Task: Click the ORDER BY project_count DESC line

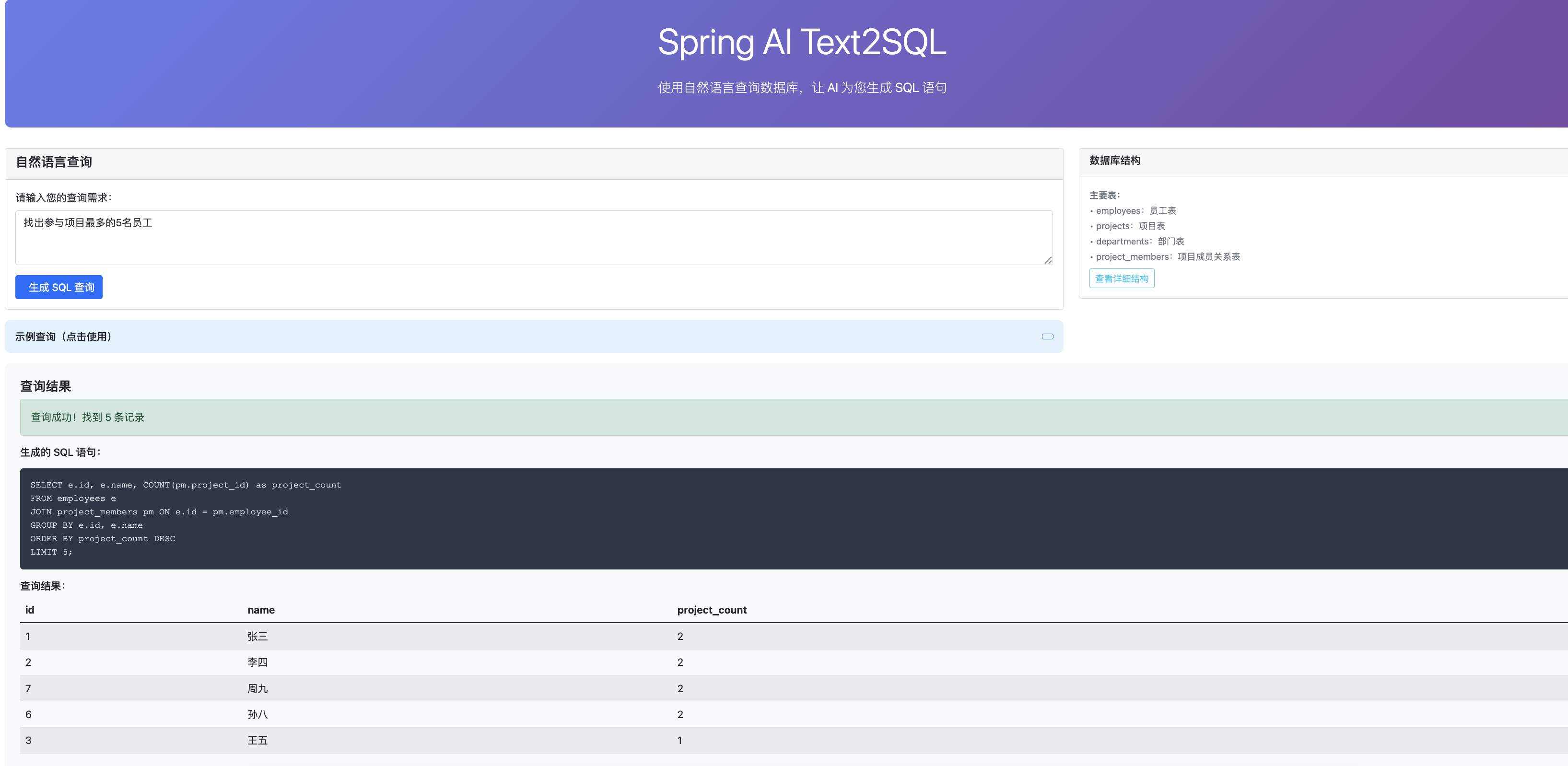Action: (x=103, y=538)
